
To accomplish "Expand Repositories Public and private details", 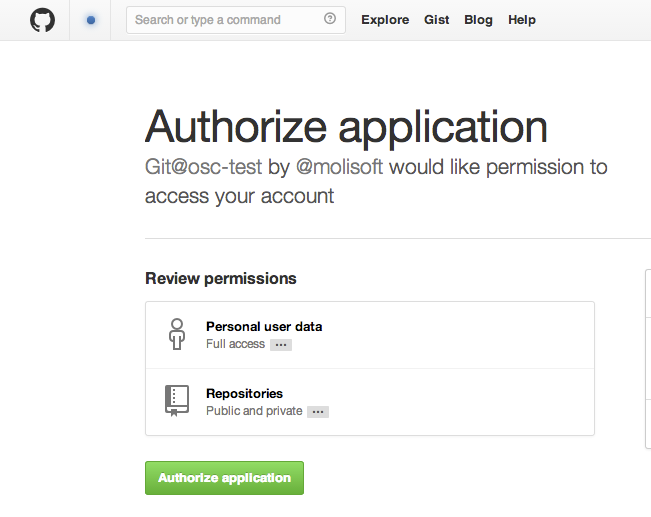I will click(x=318, y=412).
